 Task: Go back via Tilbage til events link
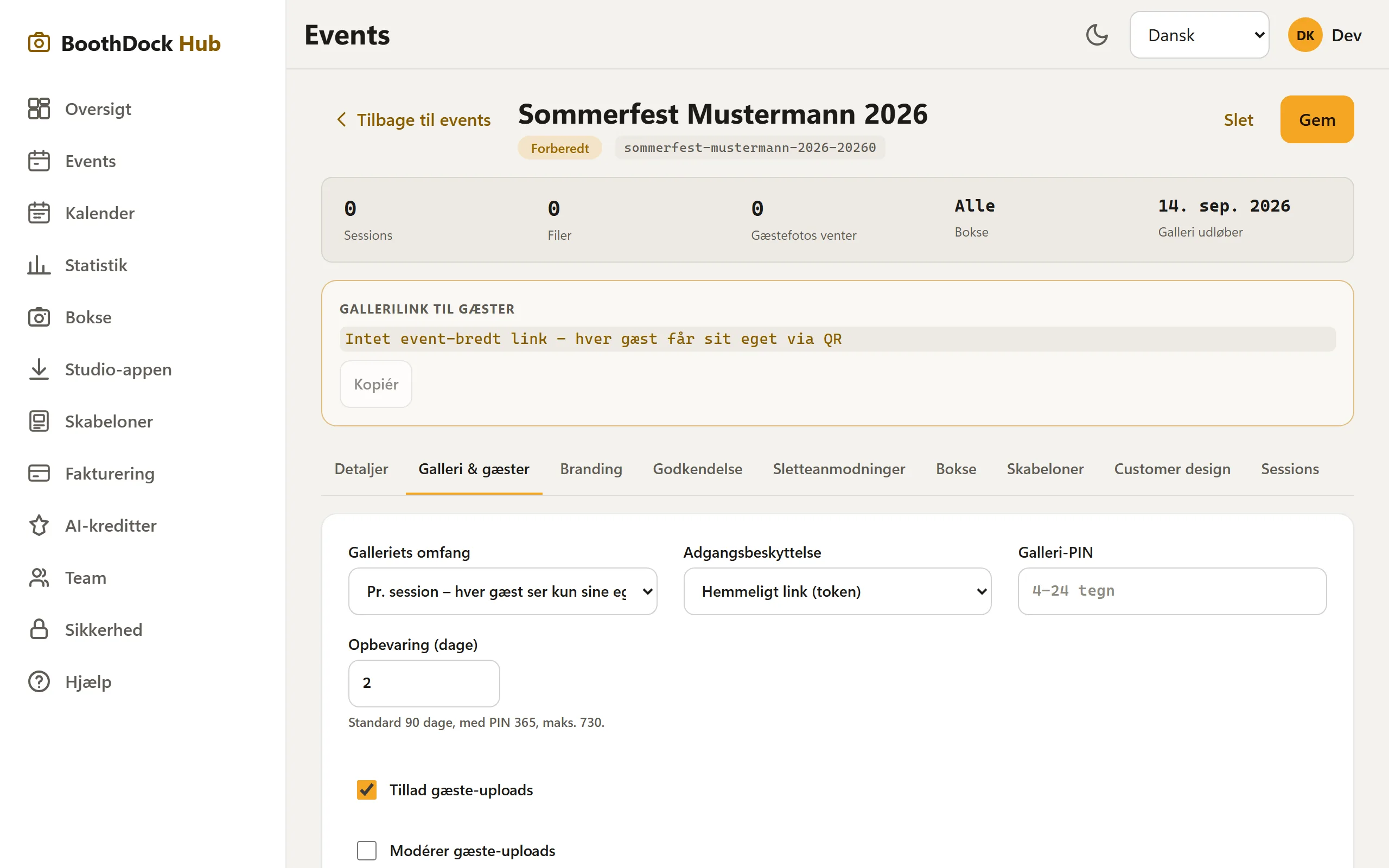[413, 119]
